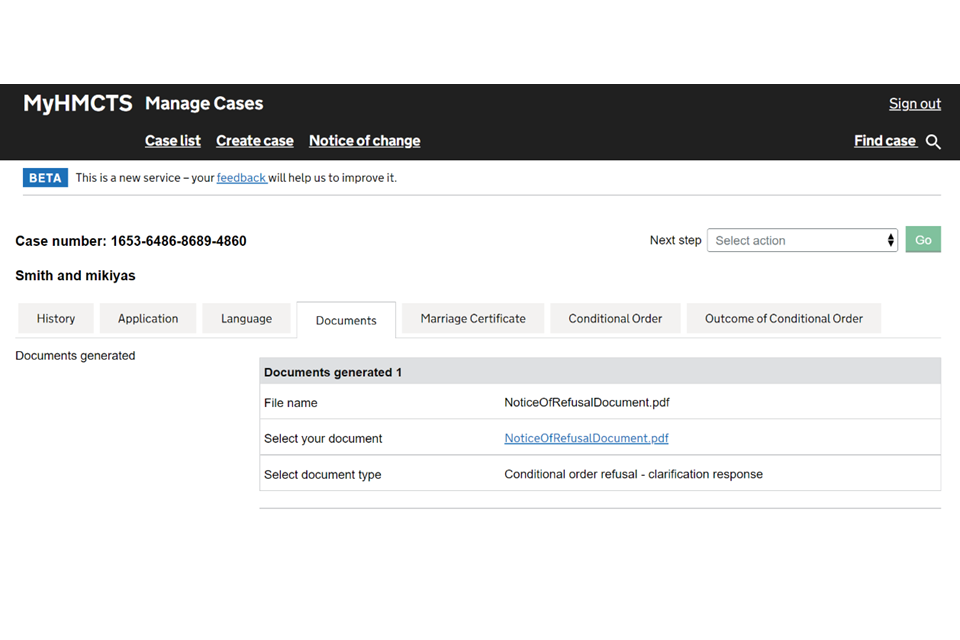Open Notice of change link
The height and width of the screenshot is (640, 960).
pyautogui.click(x=364, y=141)
